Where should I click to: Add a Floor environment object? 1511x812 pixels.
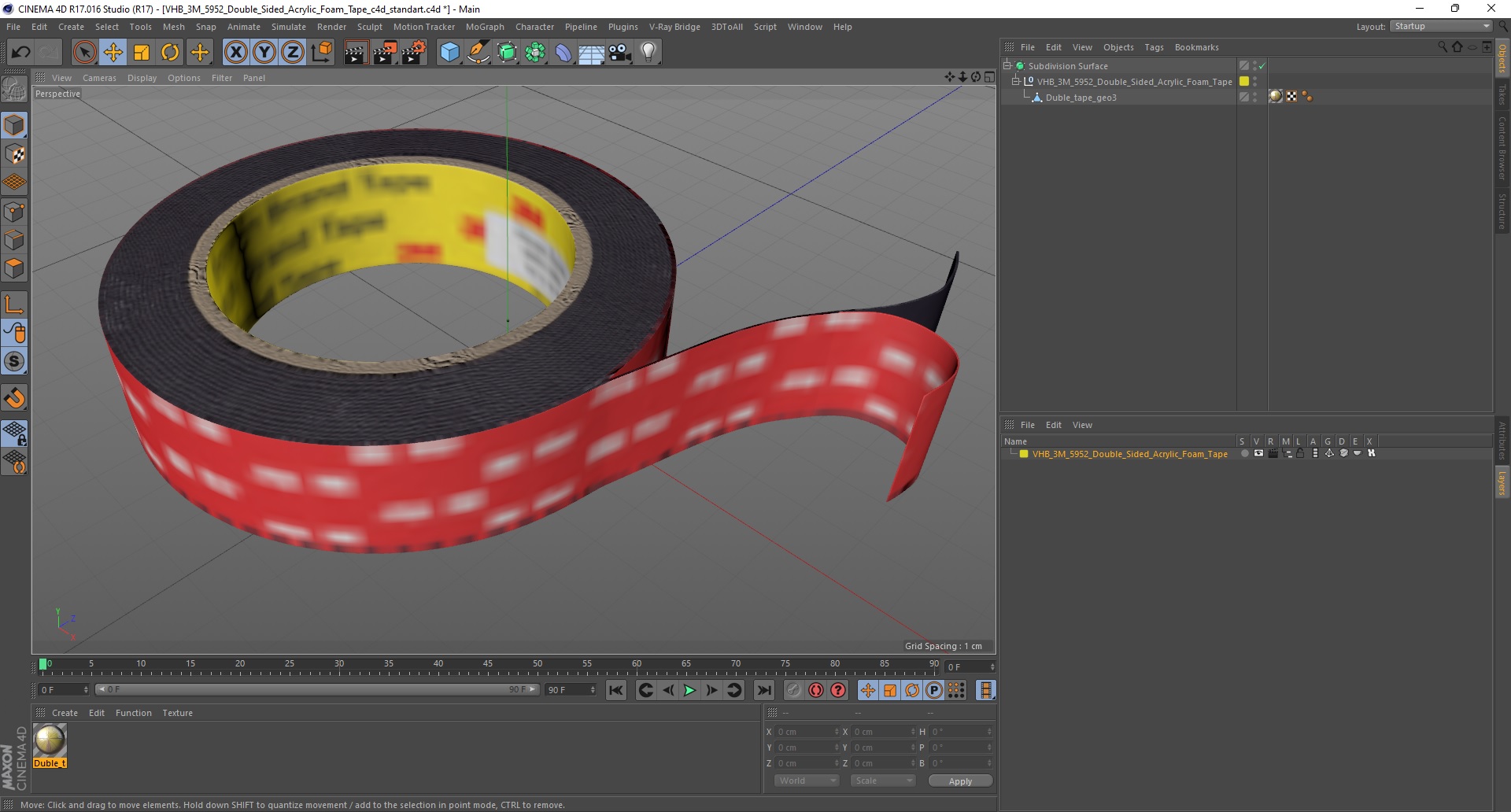tap(592, 53)
